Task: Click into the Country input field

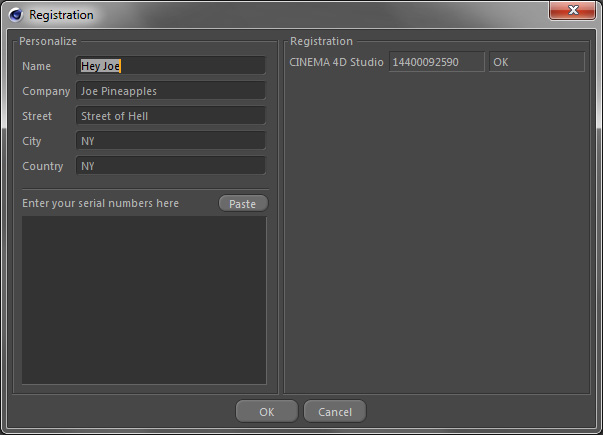Action: [171, 166]
